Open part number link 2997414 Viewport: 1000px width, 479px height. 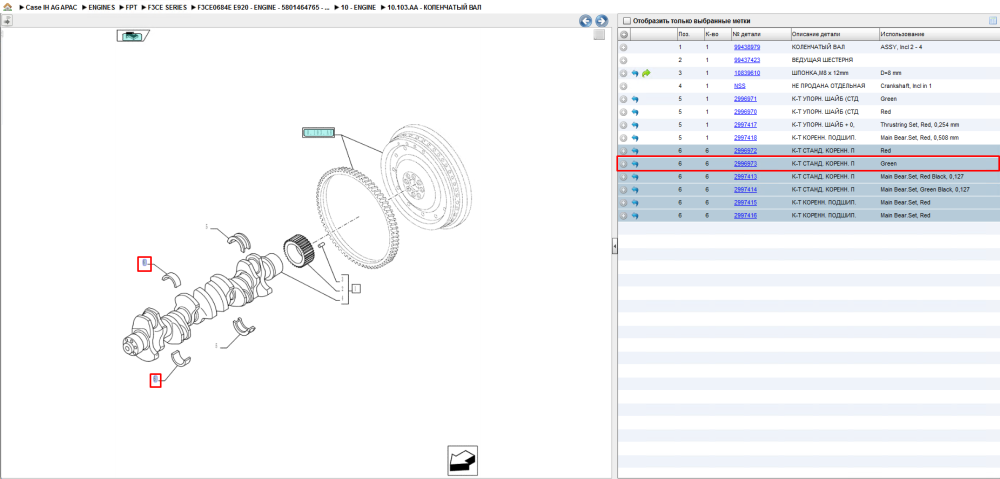(746, 189)
